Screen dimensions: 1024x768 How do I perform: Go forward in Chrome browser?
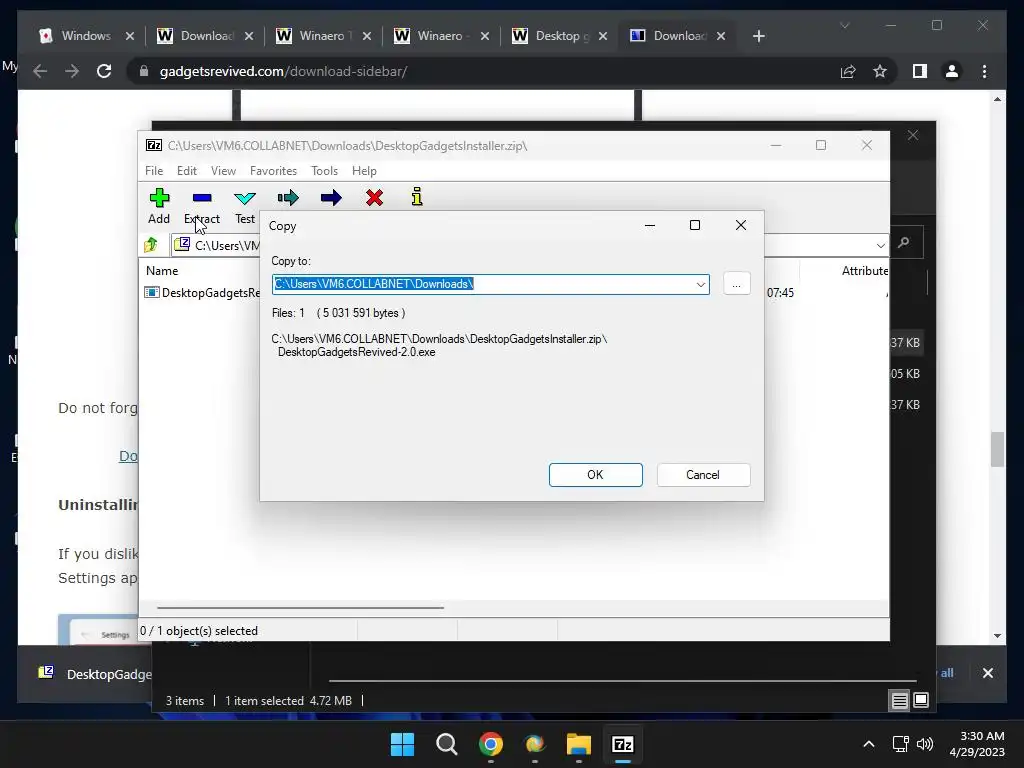coord(72,71)
